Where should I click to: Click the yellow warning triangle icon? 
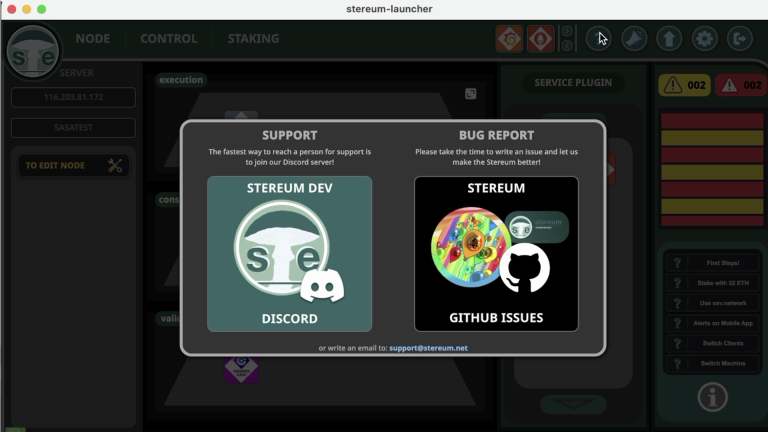673,85
